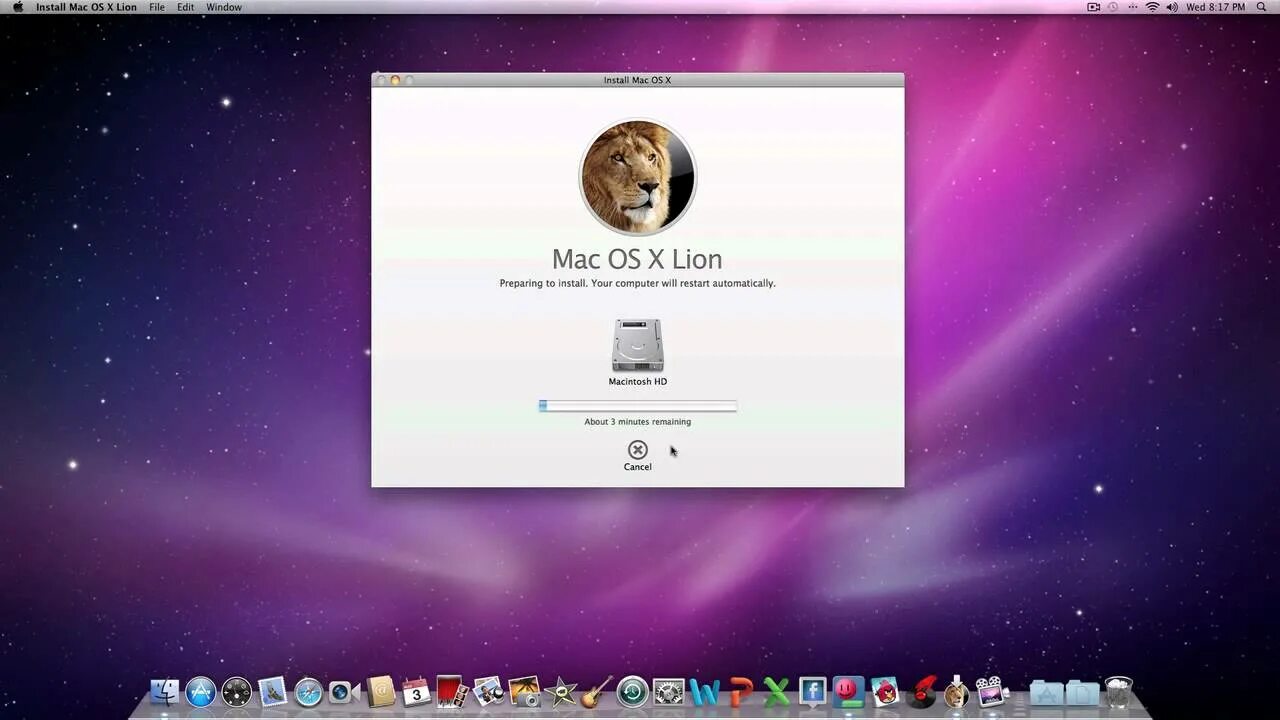Screen dimensions: 1280x720
Task: Launch Microsoft Excel from the Dock
Action: [776, 692]
